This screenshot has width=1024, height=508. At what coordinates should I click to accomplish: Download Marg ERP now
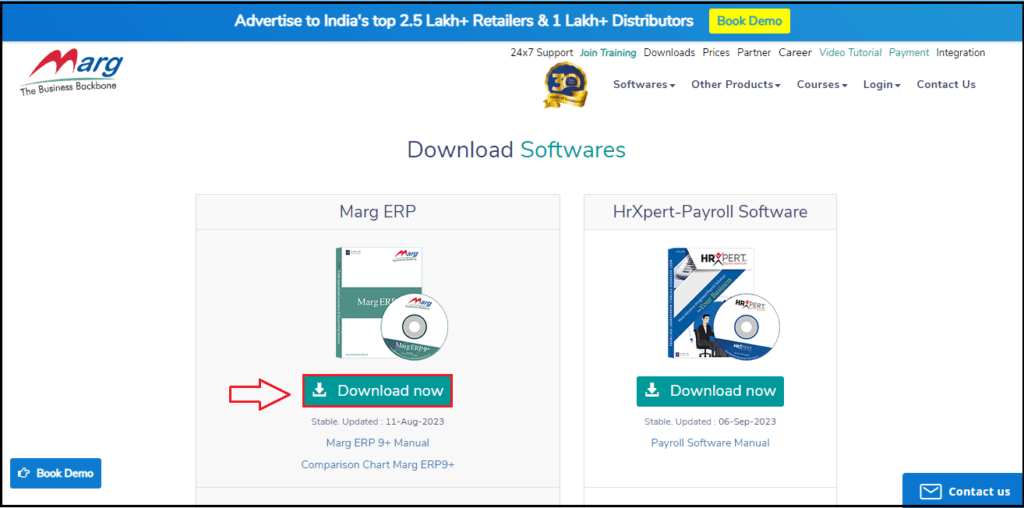click(x=377, y=391)
